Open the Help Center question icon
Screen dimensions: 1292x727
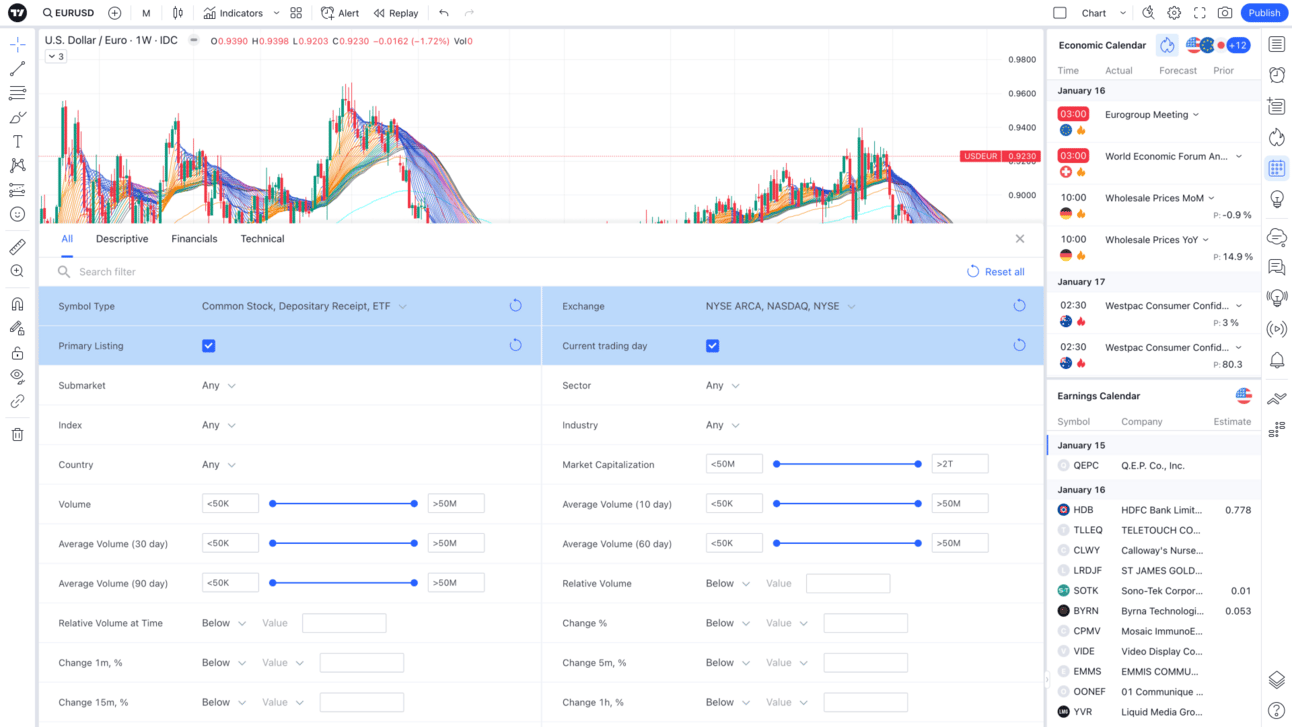[x=1277, y=711]
